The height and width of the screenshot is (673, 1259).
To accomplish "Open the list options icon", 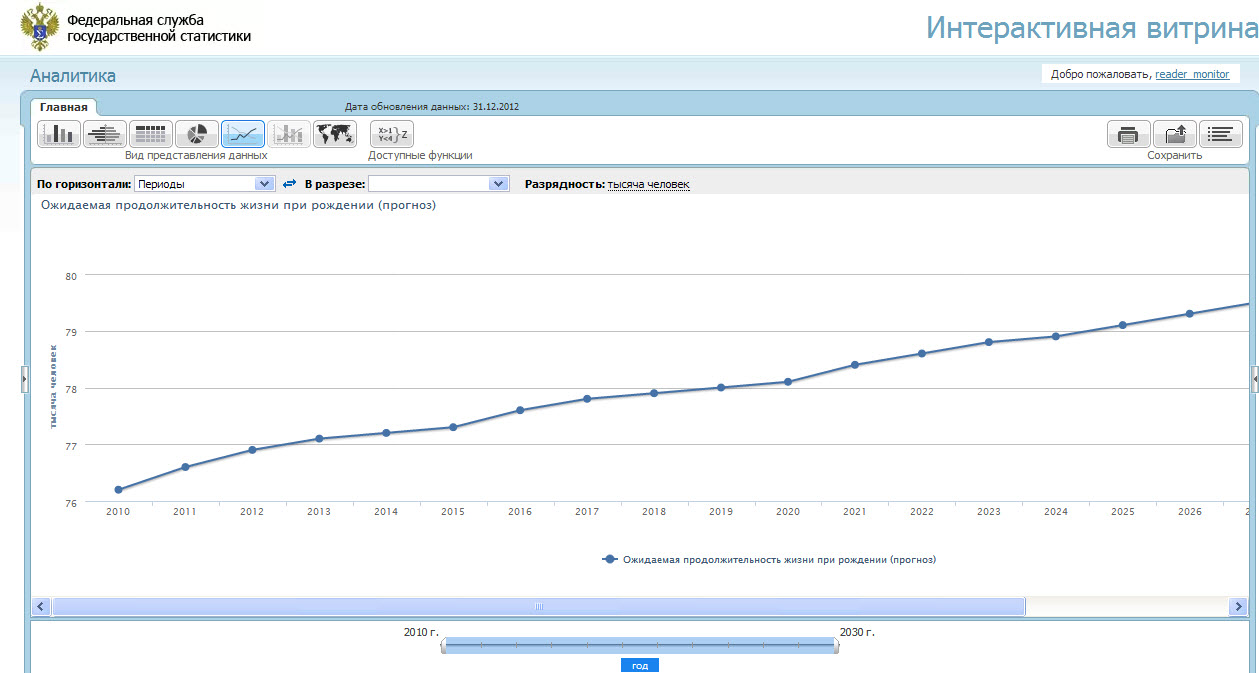I will pyautogui.click(x=1220, y=134).
